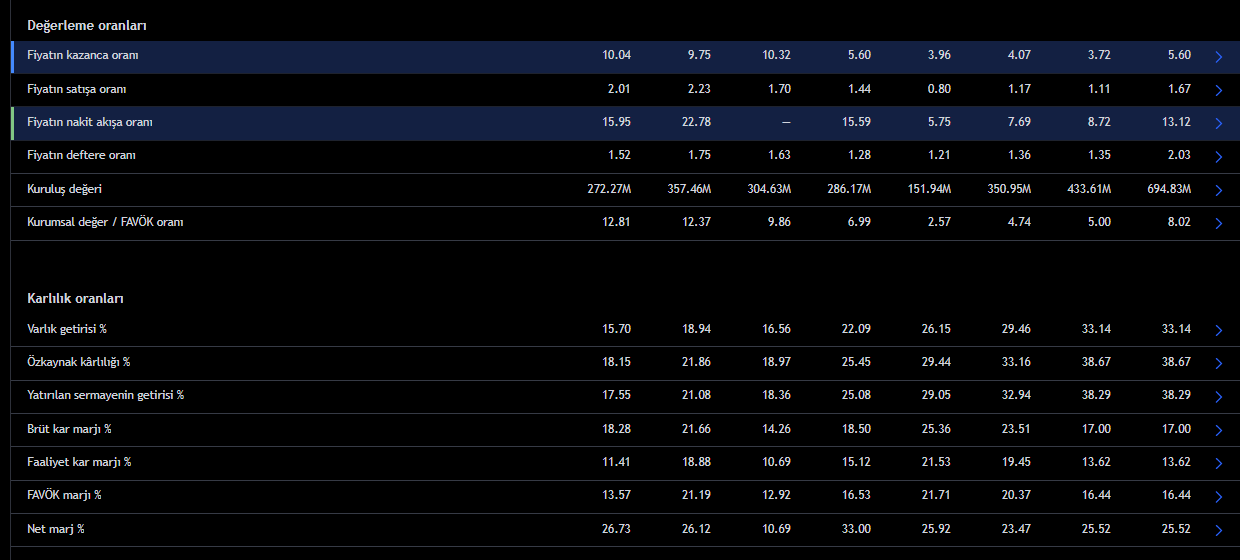Image resolution: width=1240 pixels, height=560 pixels.
Task: Open Yatırılan sermayenin getirisi % chevron
Action: [1218, 396]
